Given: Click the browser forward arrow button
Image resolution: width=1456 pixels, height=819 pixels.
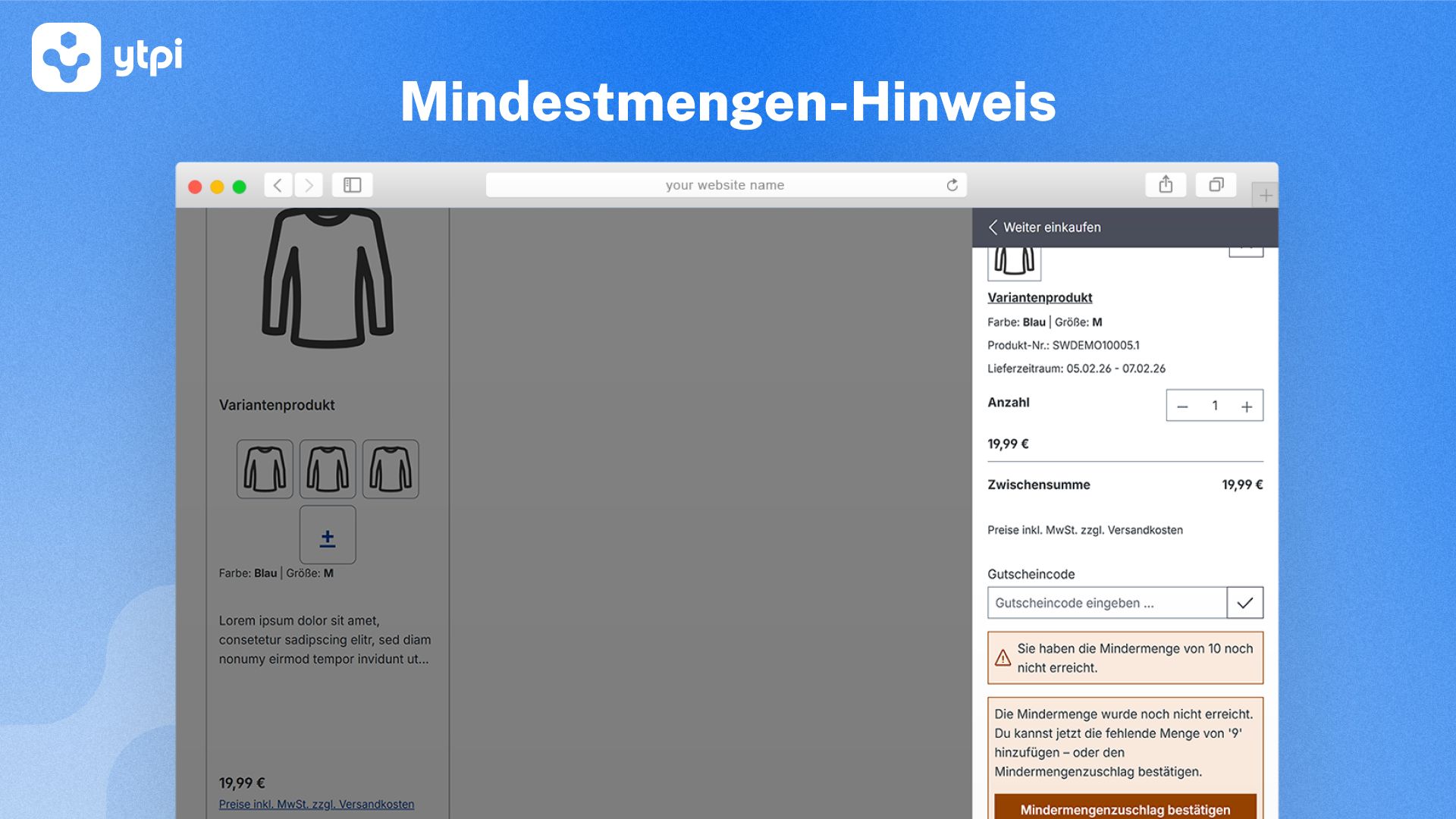Looking at the screenshot, I should 309,185.
